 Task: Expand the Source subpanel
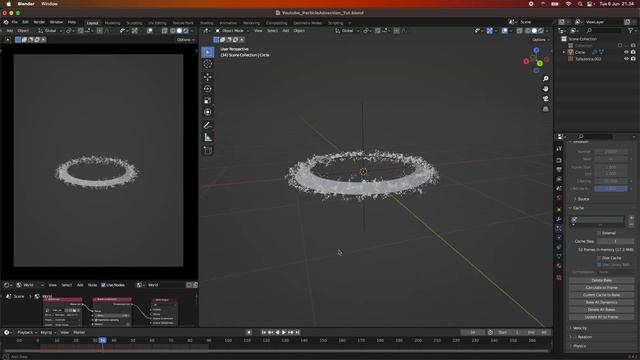(583, 199)
